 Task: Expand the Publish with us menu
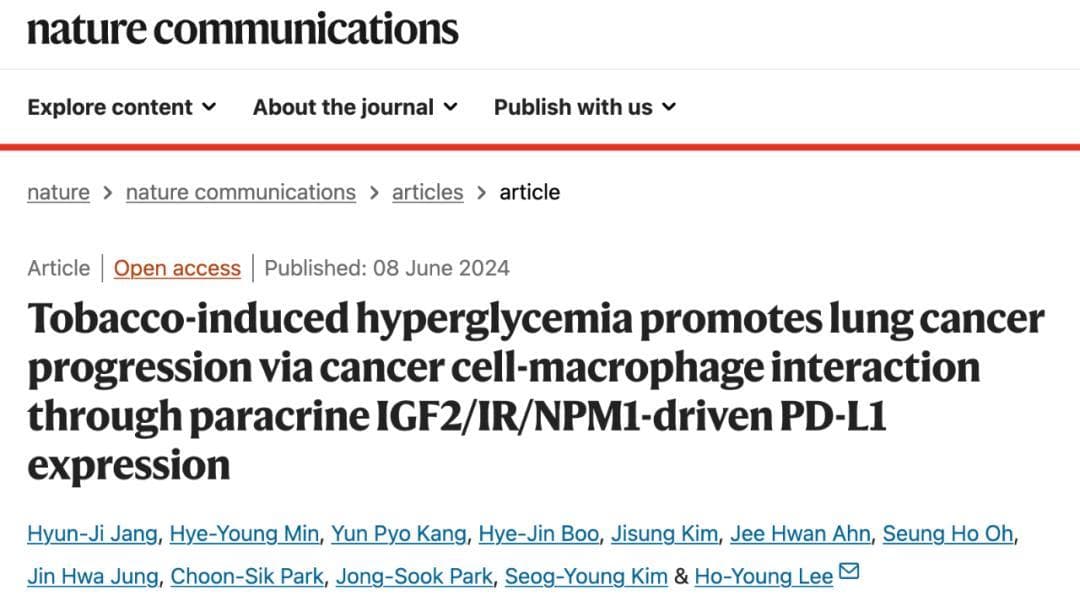(585, 107)
